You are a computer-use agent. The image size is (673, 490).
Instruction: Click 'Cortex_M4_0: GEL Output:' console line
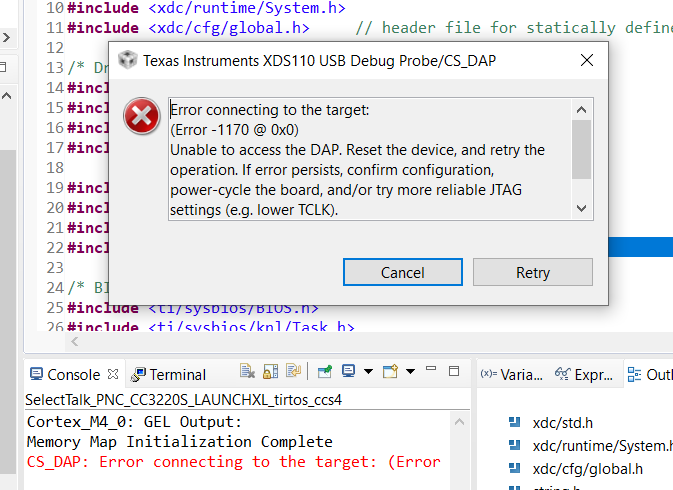click(134, 422)
